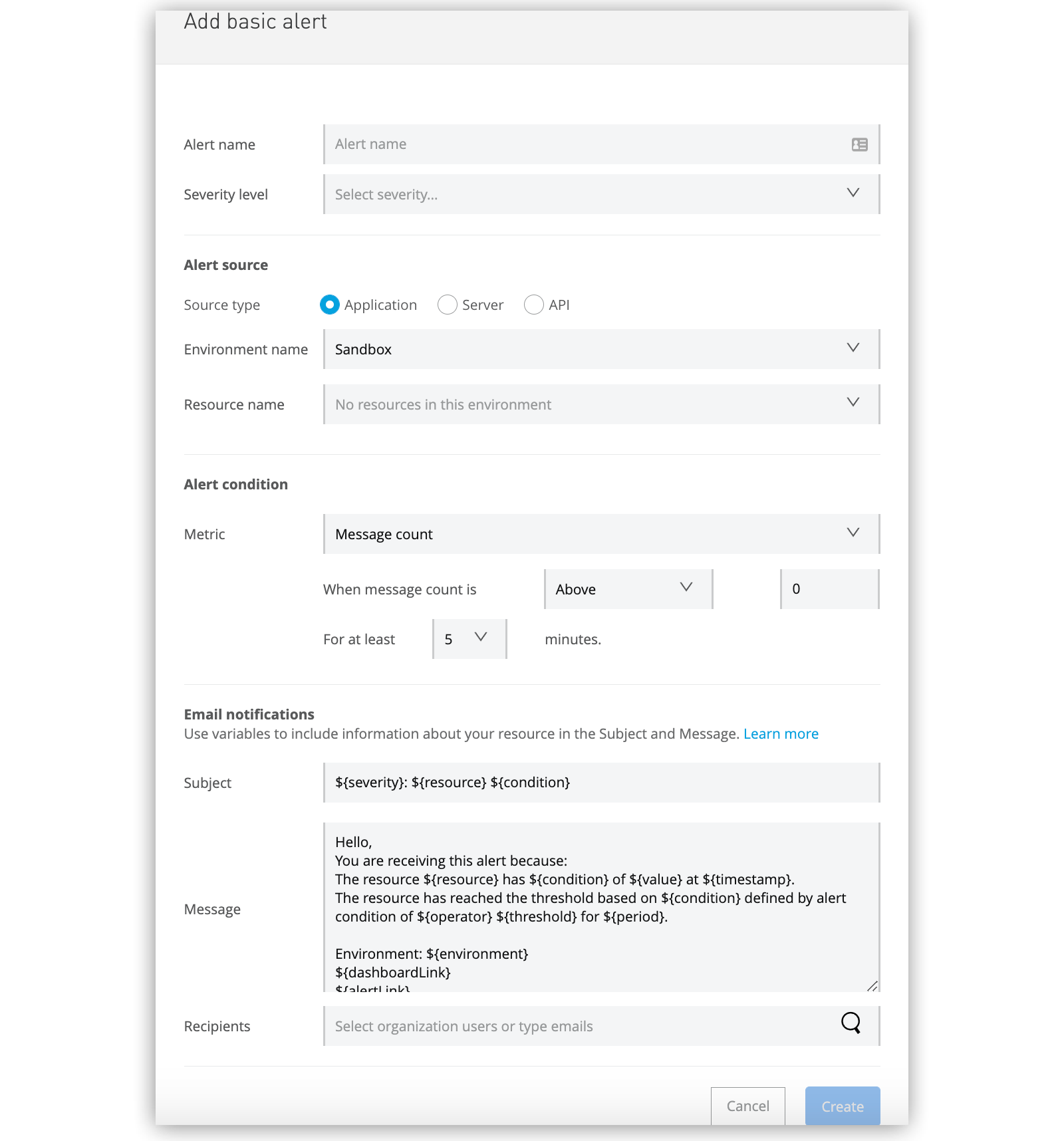Click inside the Message text area

click(602, 908)
